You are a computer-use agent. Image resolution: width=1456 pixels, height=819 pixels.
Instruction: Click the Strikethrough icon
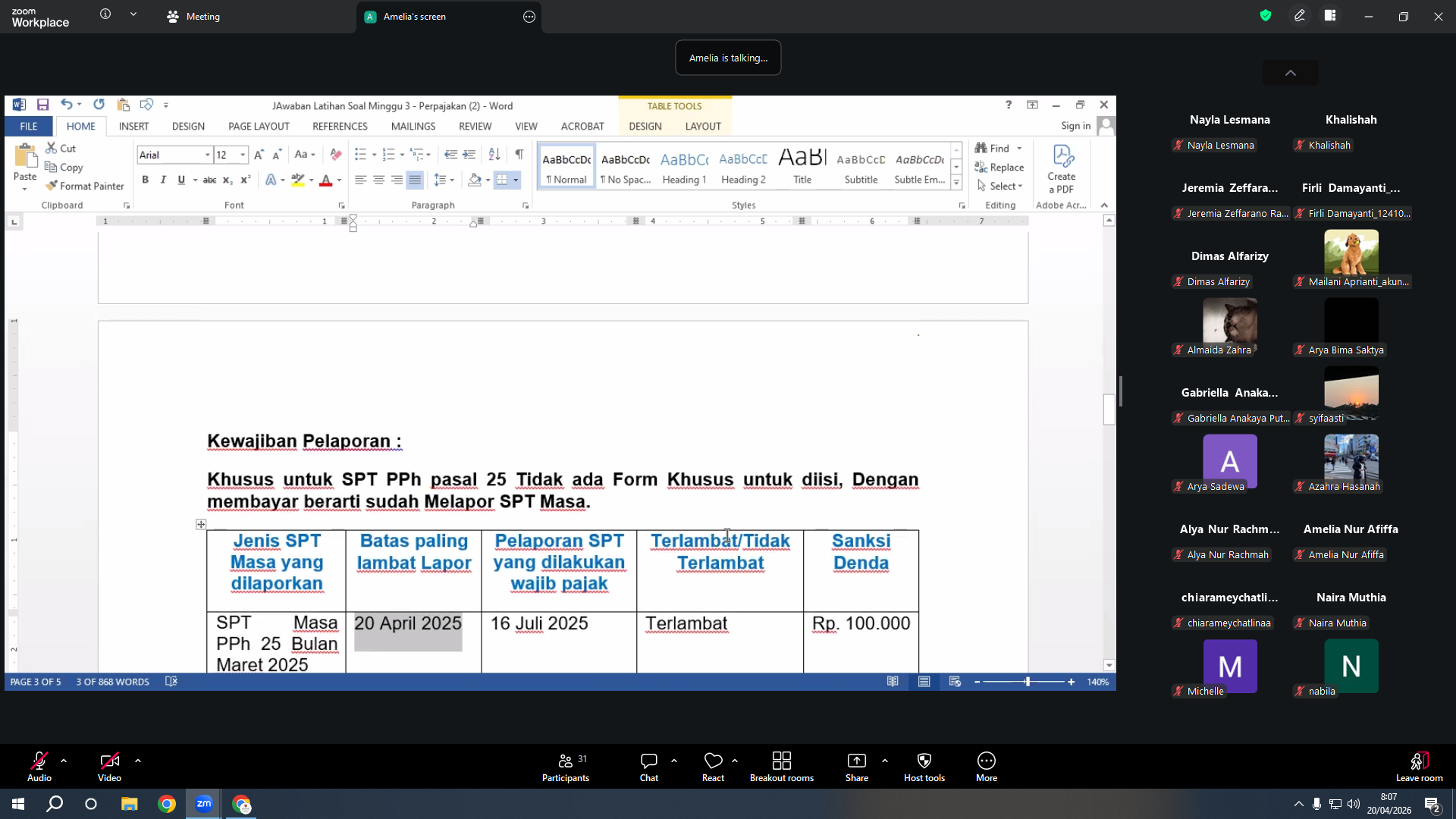coord(209,180)
